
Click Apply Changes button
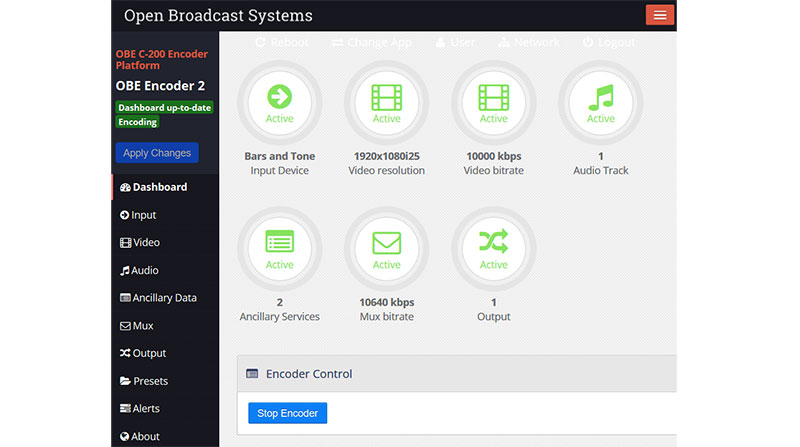click(x=157, y=153)
